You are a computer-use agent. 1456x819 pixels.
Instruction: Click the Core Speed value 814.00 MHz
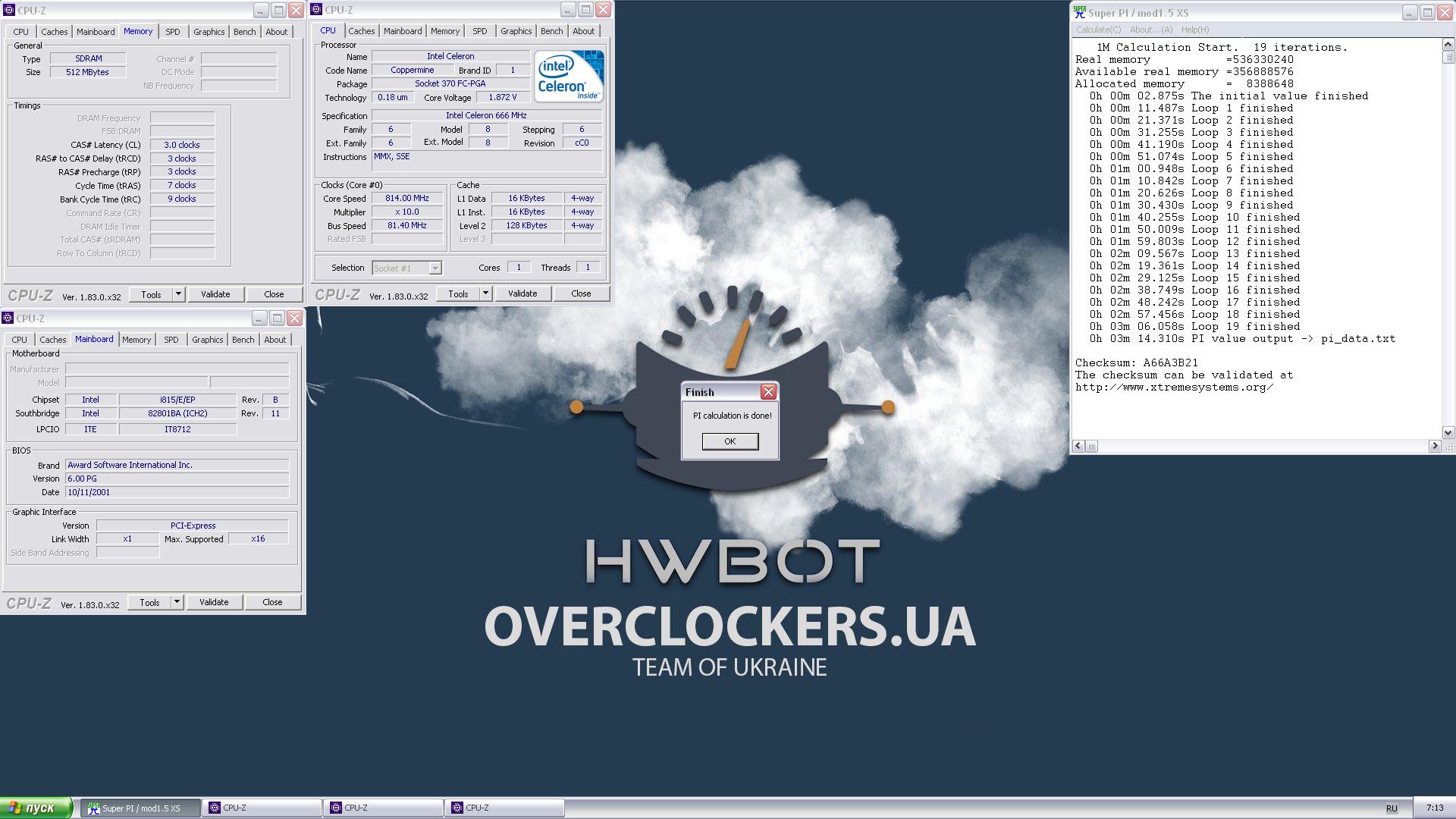pyautogui.click(x=407, y=198)
